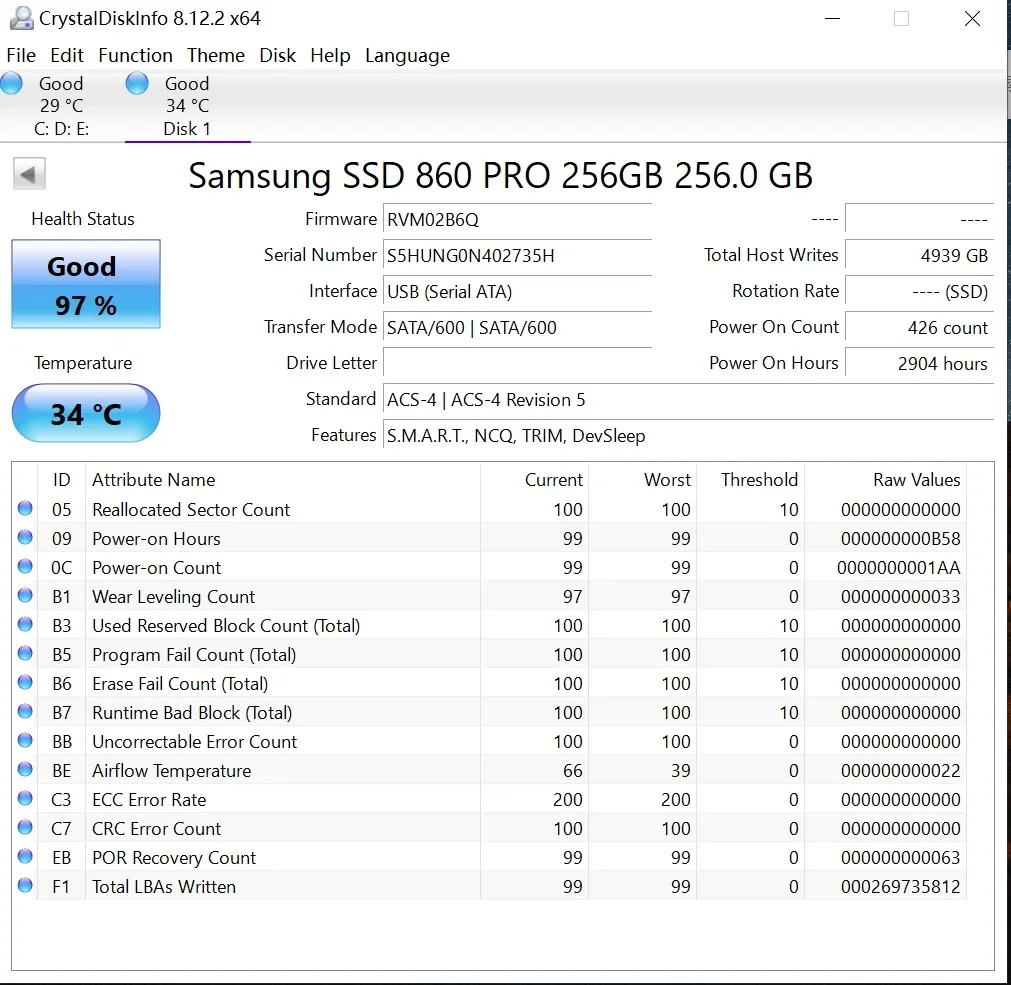This screenshot has height=985, width=1011.
Task: Click the back arrow above Health Status
Action: tap(29, 173)
